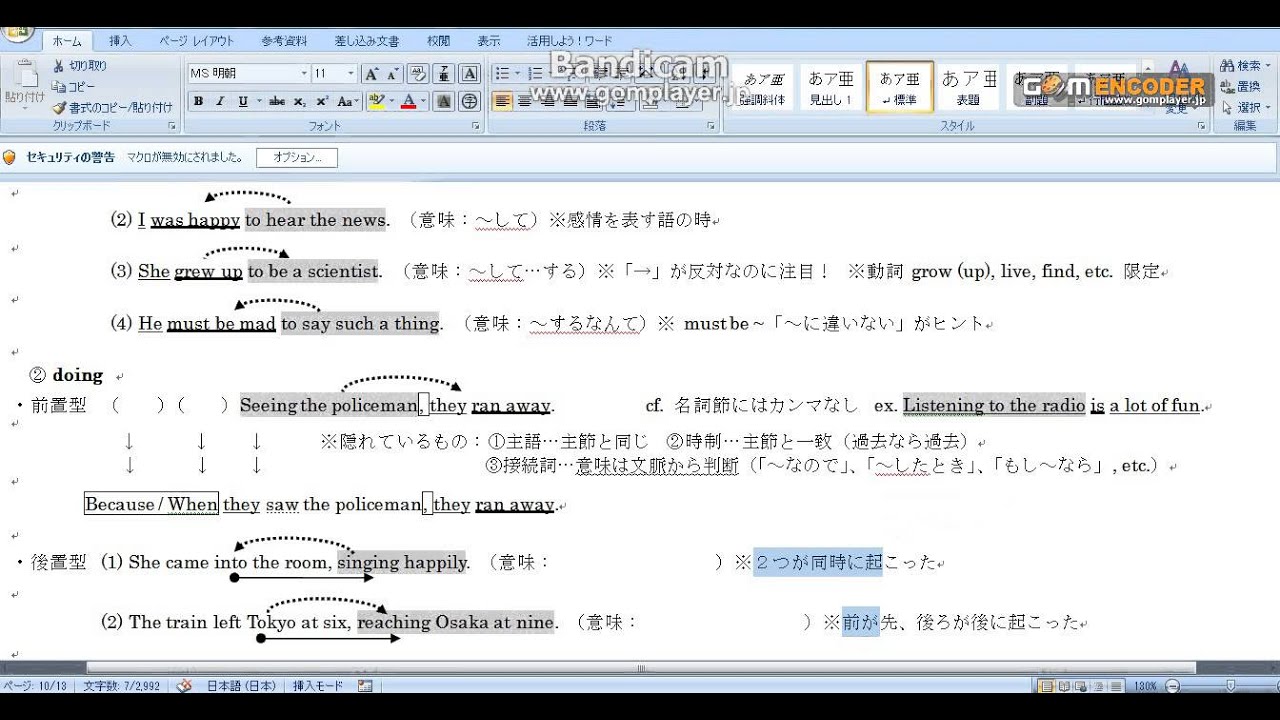Click the word count 文字数: 7/2,992
Screen dimensions: 1280x720
[x=121, y=686]
